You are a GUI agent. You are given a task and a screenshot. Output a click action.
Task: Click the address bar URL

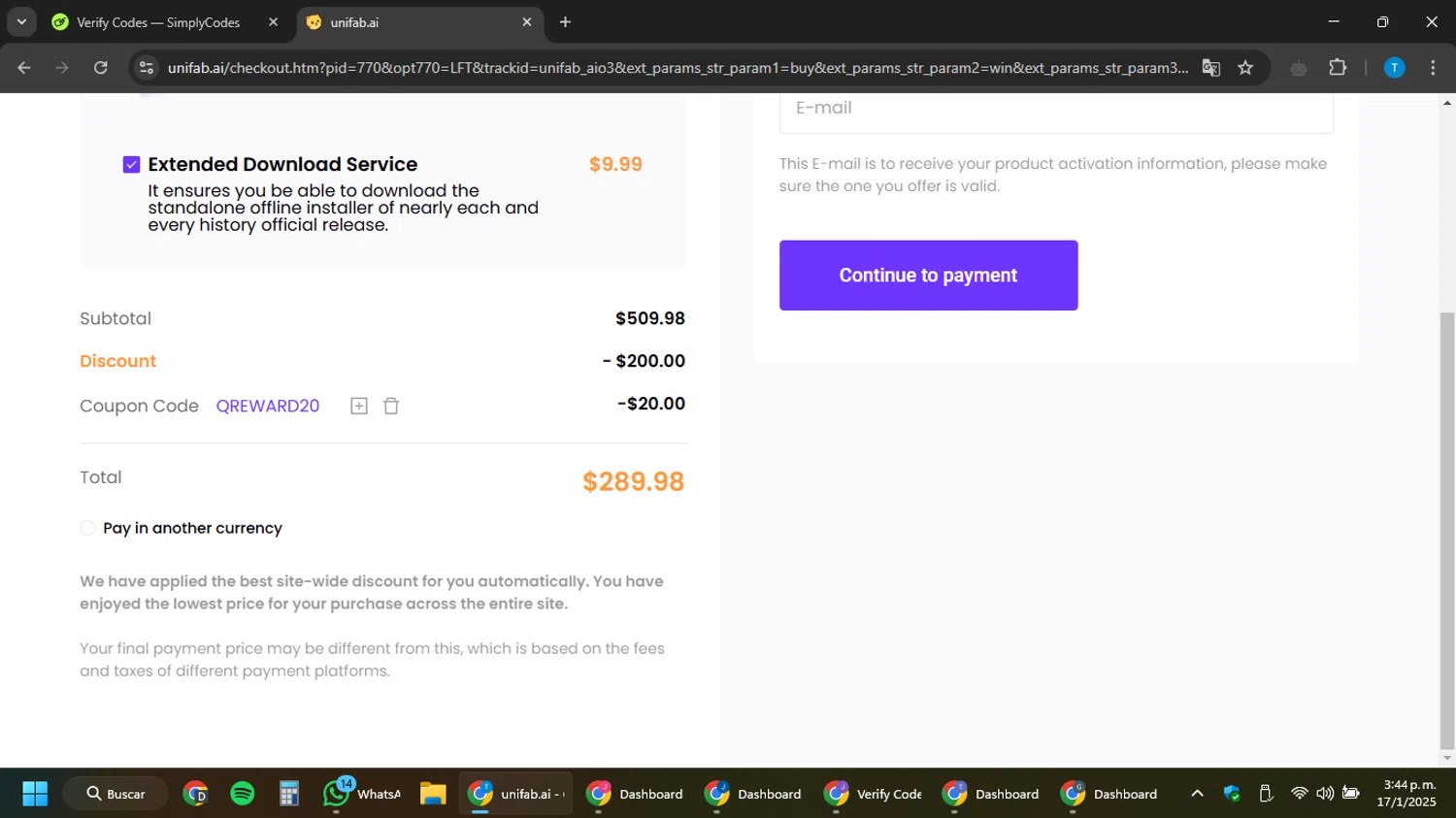[x=678, y=68]
